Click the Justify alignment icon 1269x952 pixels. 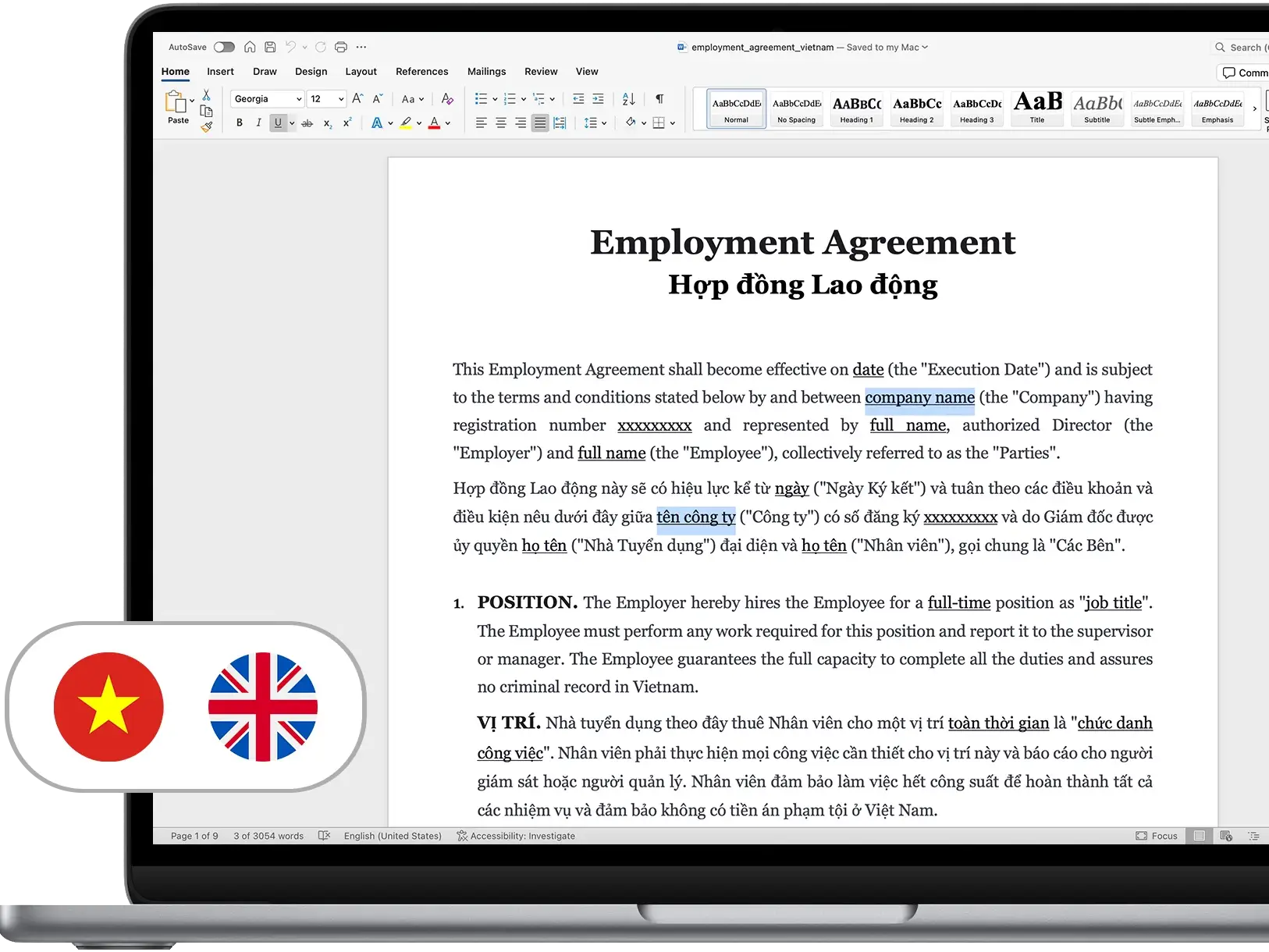click(540, 123)
